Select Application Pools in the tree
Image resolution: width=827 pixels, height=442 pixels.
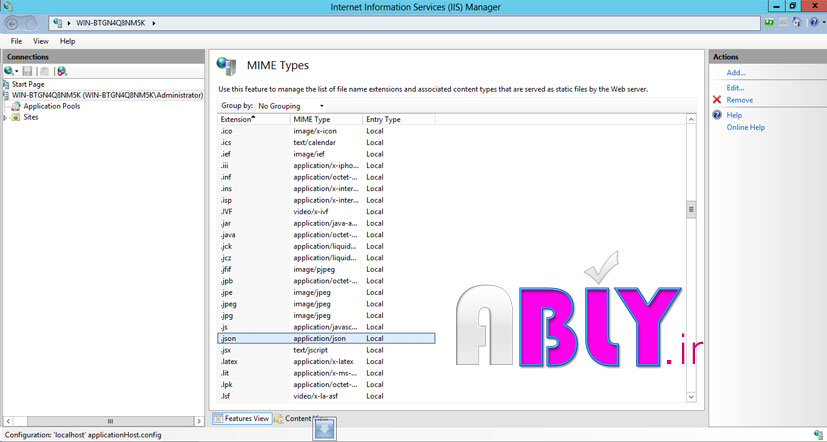pos(52,106)
